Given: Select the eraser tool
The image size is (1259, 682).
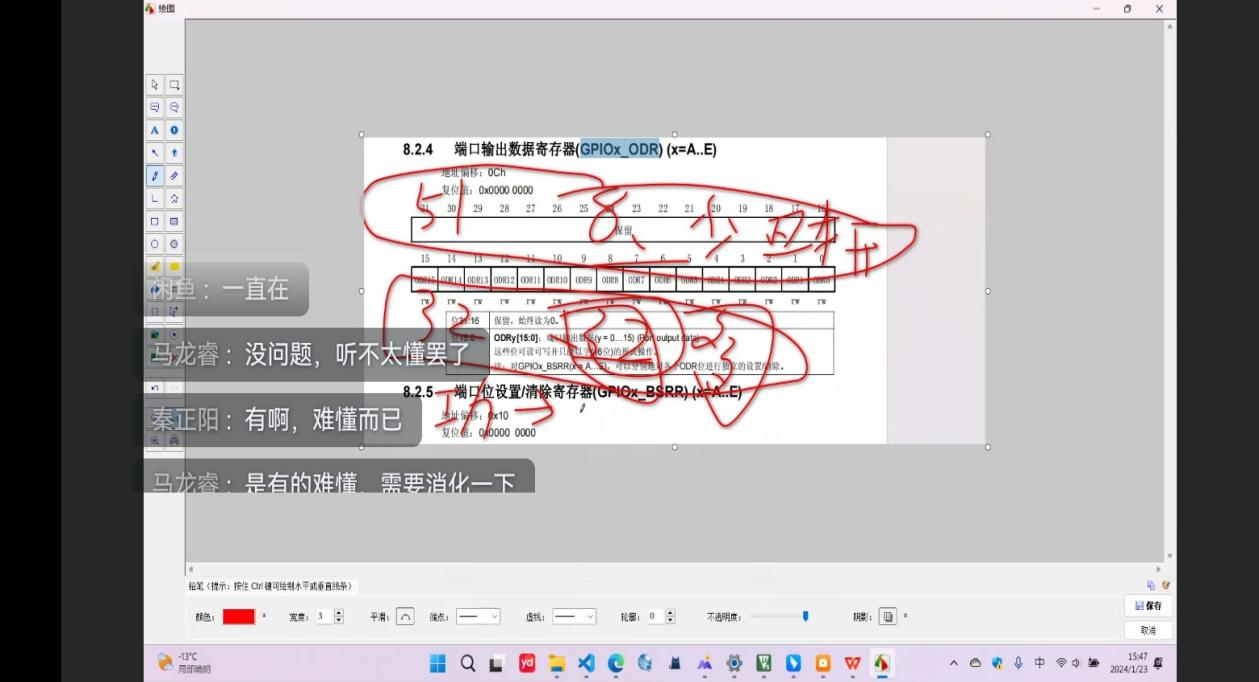Looking at the screenshot, I should [x=174, y=176].
